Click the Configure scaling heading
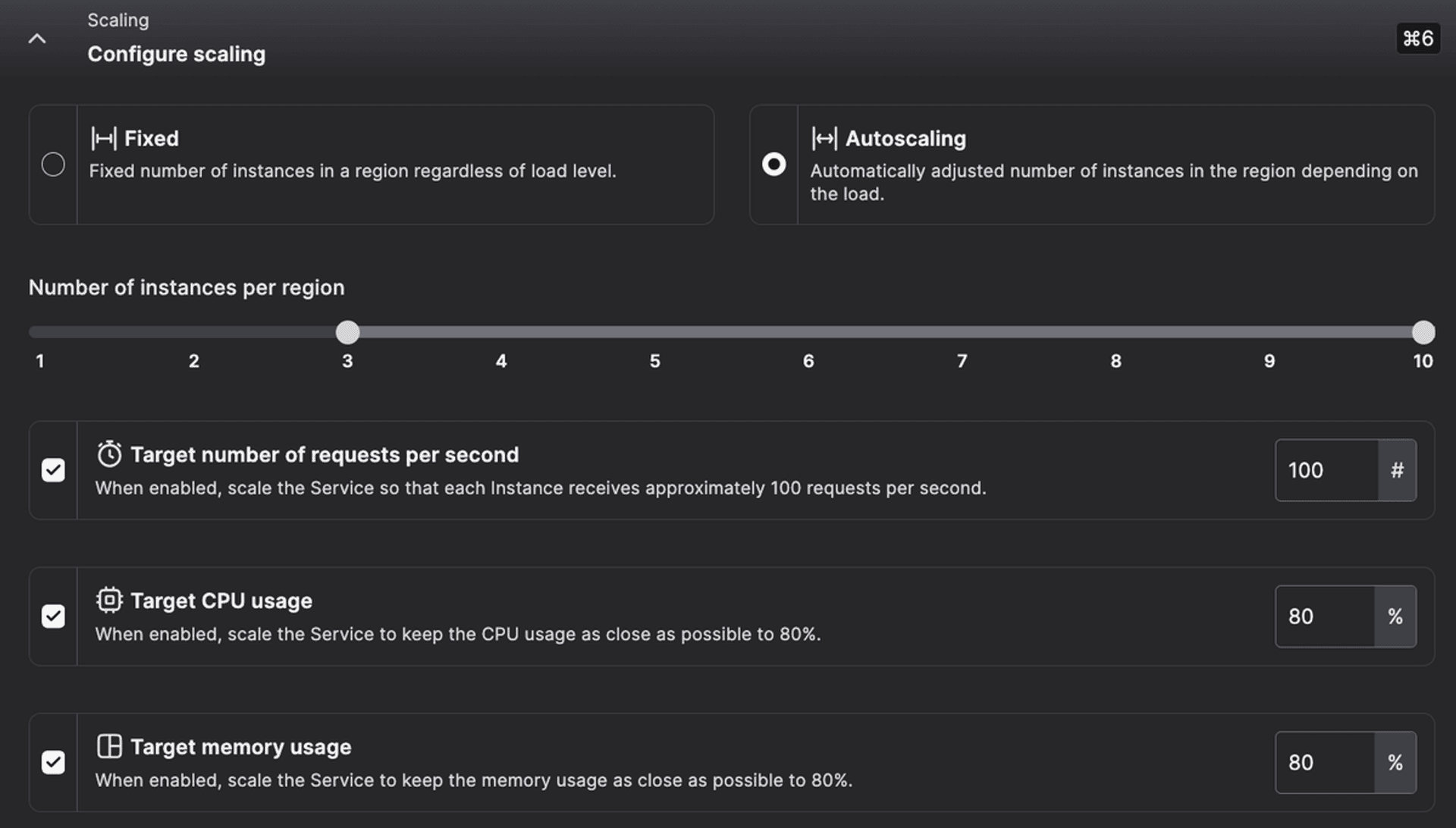This screenshot has height=828, width=1456. 176,55
